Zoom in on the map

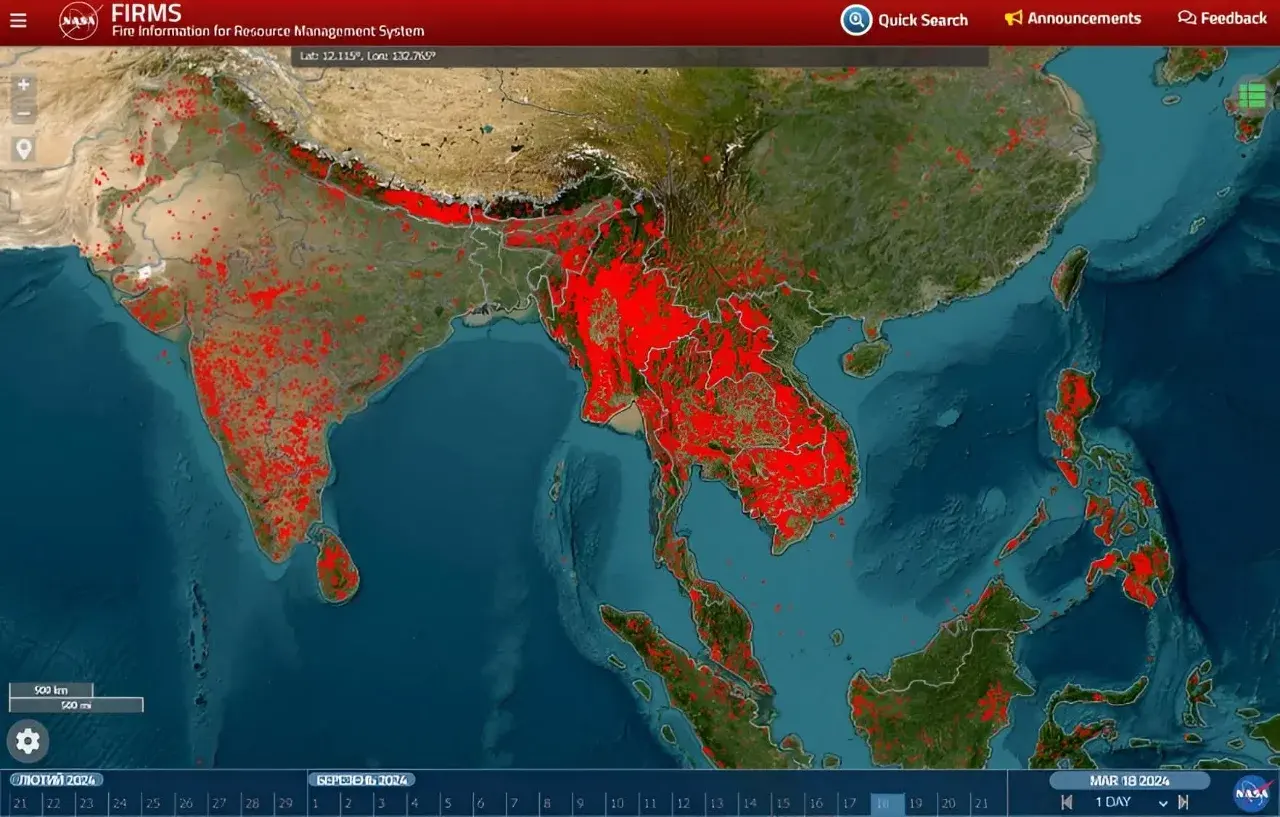click(x=23, y=85)
